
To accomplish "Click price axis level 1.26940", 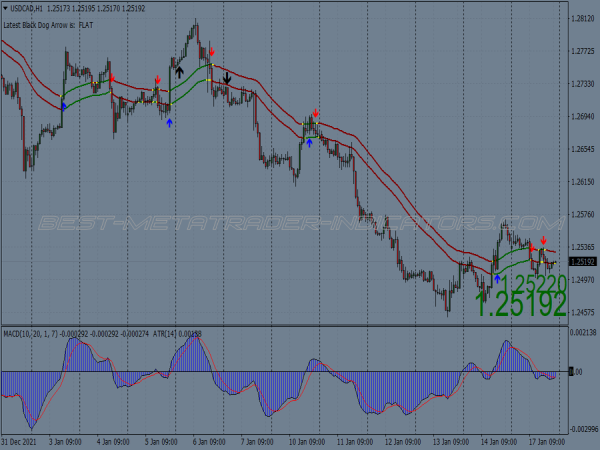I will click(583, 116).
